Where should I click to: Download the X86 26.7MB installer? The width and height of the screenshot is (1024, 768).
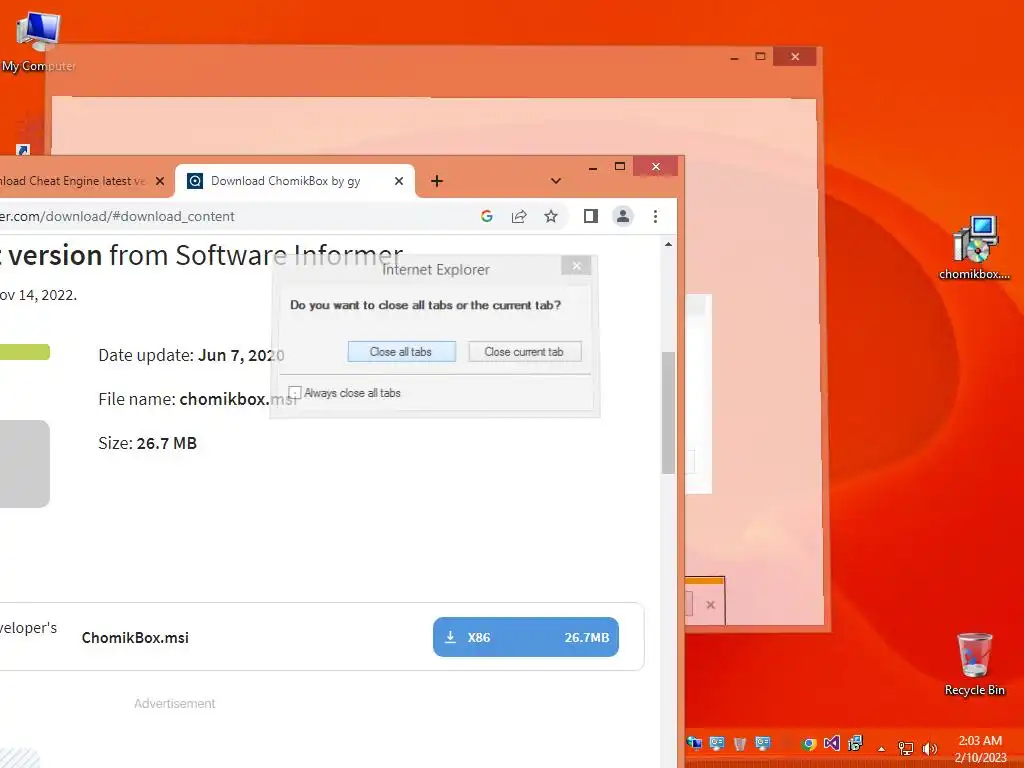(x=526, y=637)
